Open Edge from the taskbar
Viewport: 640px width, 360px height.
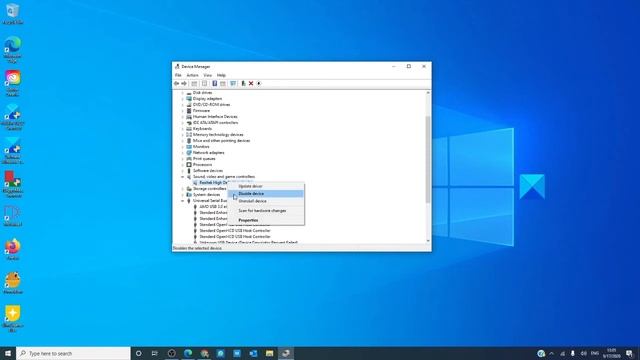pos(188,353)
